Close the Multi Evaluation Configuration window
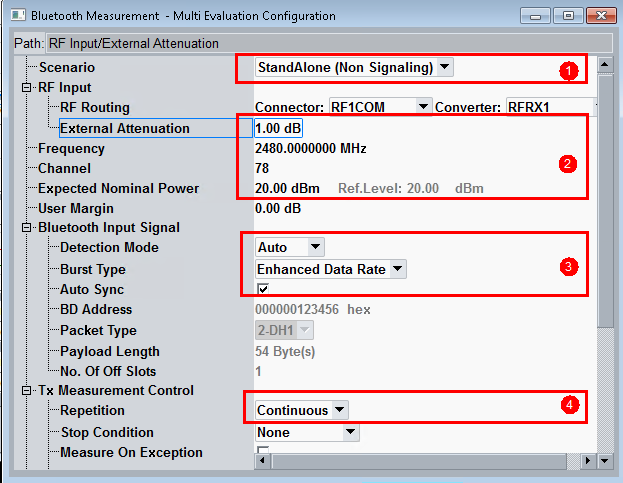 click(601, 16)
